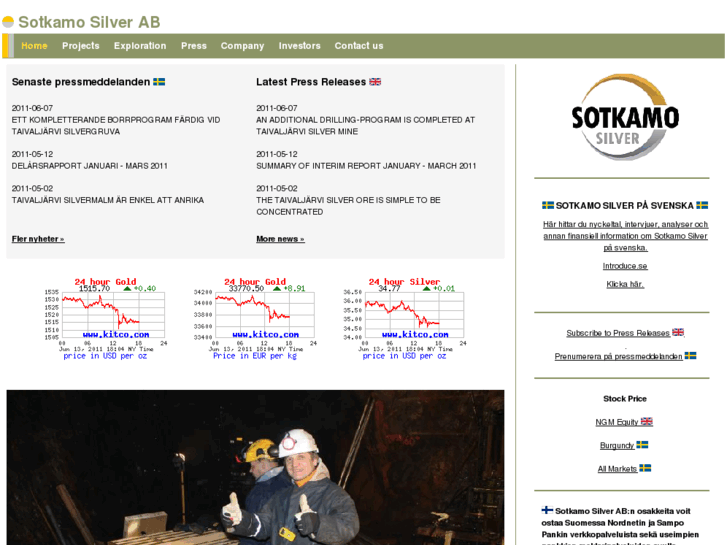Open AN ADDITIONAL DRILLING-PROGRAM IS COMPLETED release
This screenshot has height=545, width=727.
365,126
